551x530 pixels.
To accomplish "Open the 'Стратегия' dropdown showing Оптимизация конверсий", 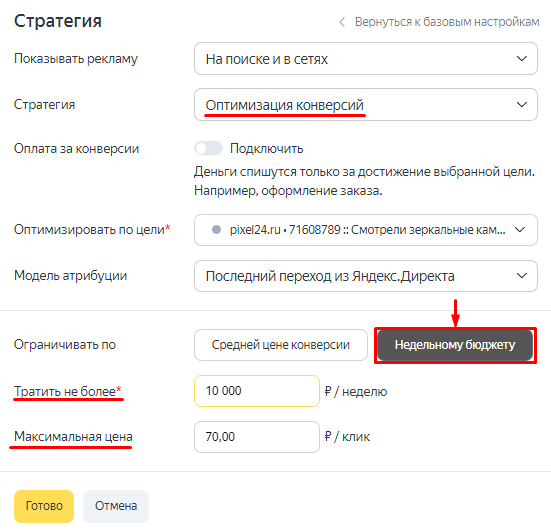I will click(x=366, y=105).
